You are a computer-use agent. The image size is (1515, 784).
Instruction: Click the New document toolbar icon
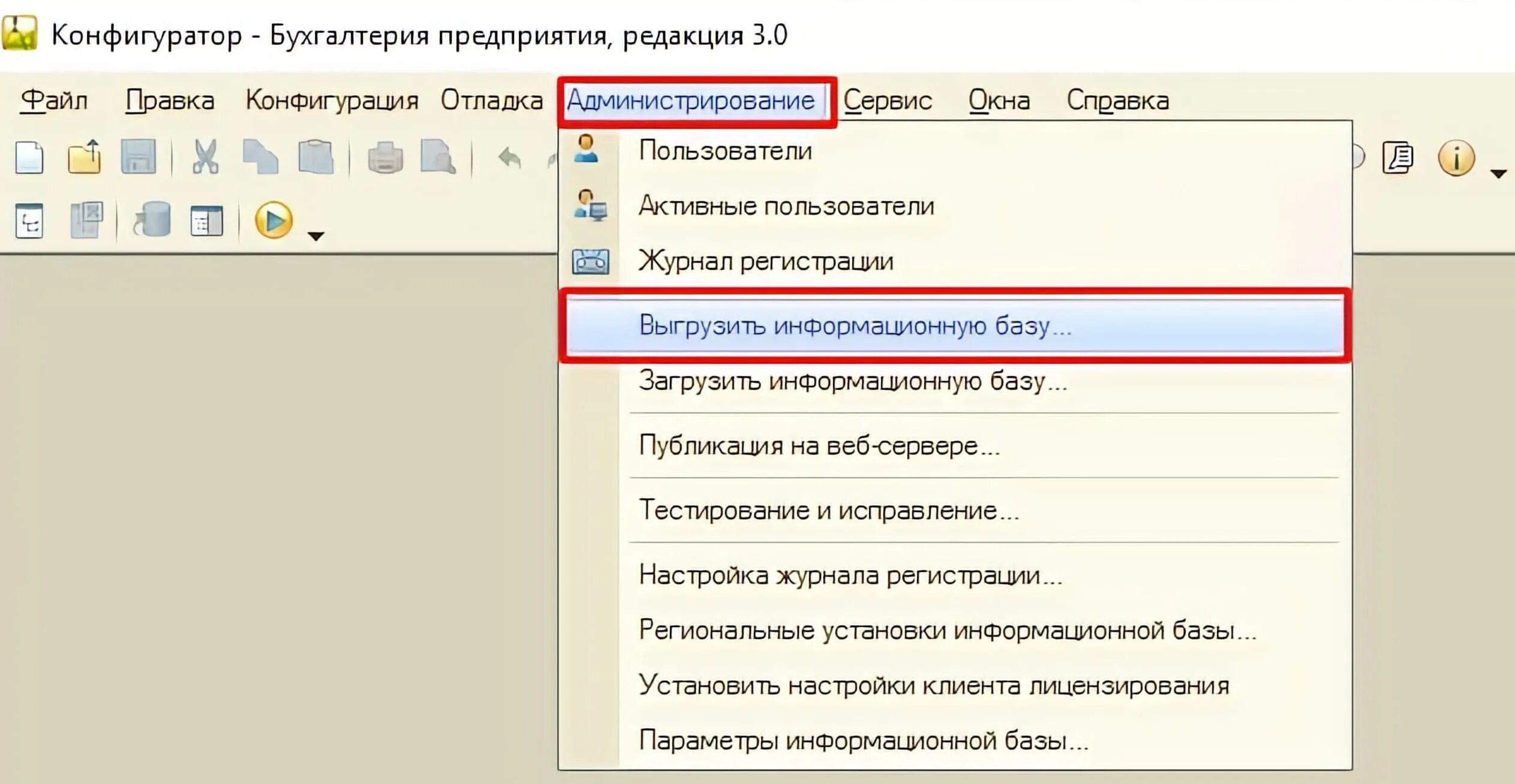[x=29, y=158]
